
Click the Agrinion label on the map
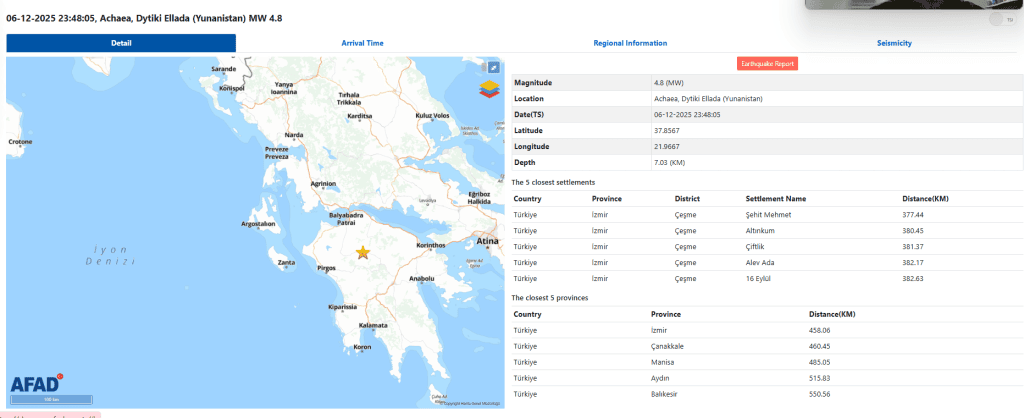323,184
